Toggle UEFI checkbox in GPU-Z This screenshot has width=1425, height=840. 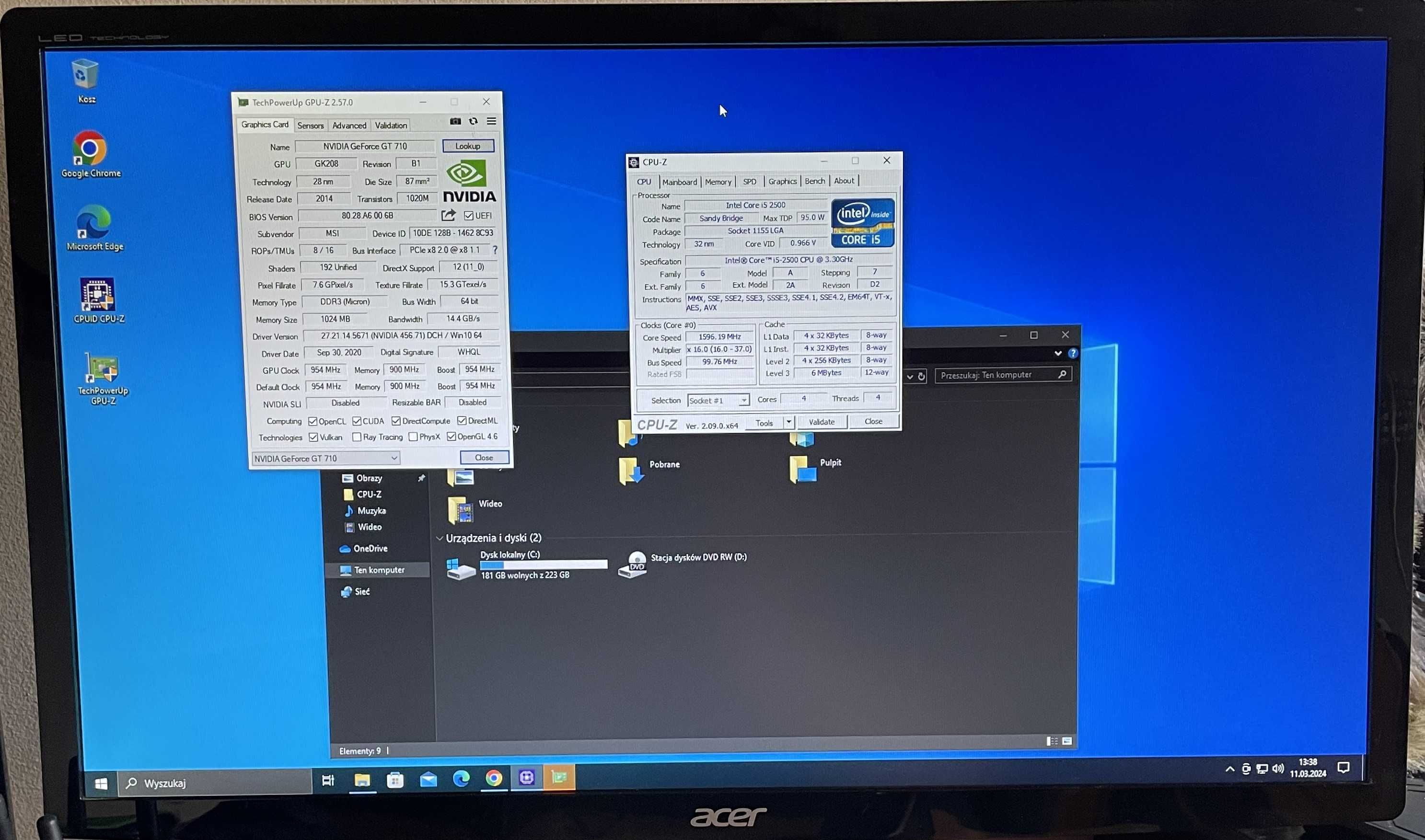[469, 216]
